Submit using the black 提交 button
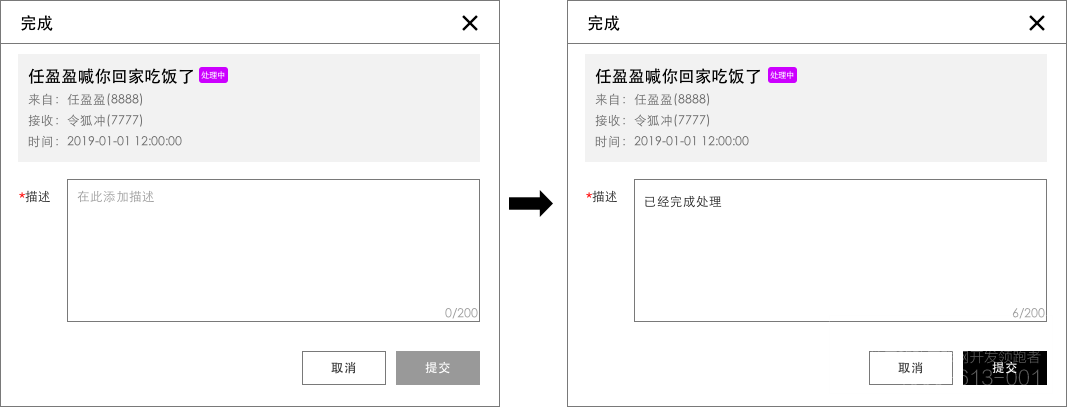This screenshot has height=407, width=1067. [x=1004, y=368]
